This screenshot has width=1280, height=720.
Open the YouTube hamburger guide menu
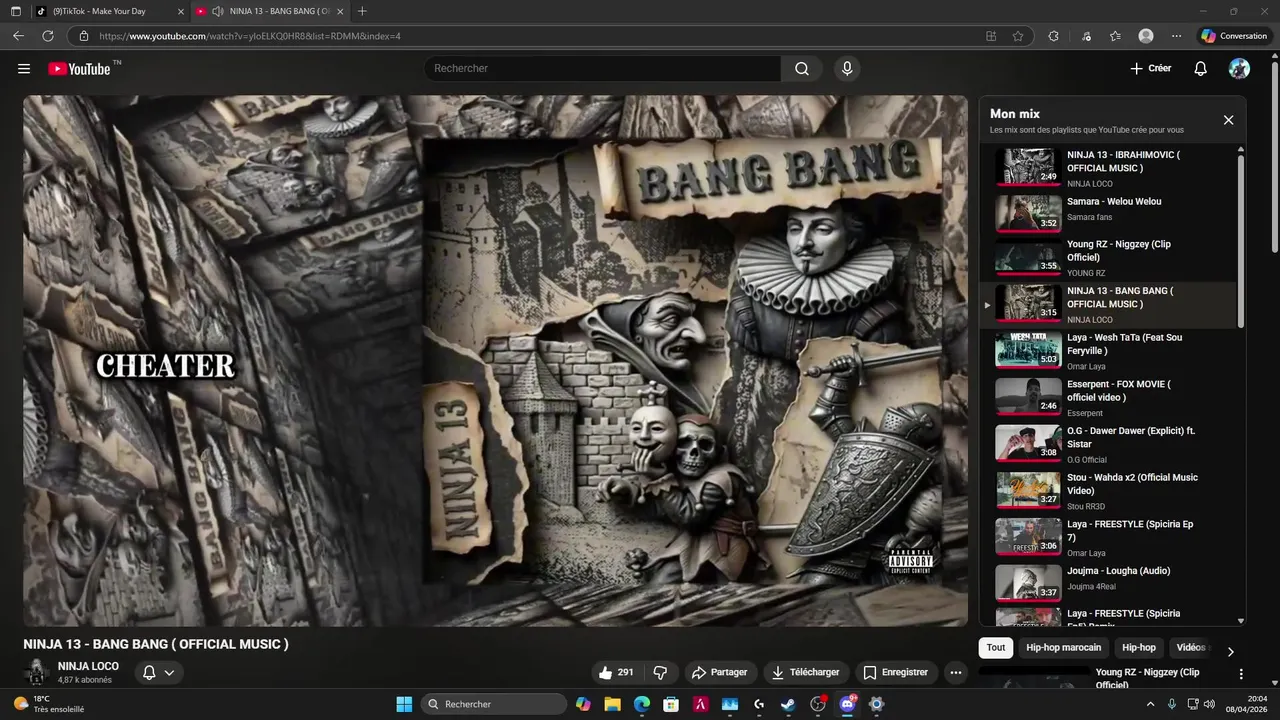click(x=24, y=68)
